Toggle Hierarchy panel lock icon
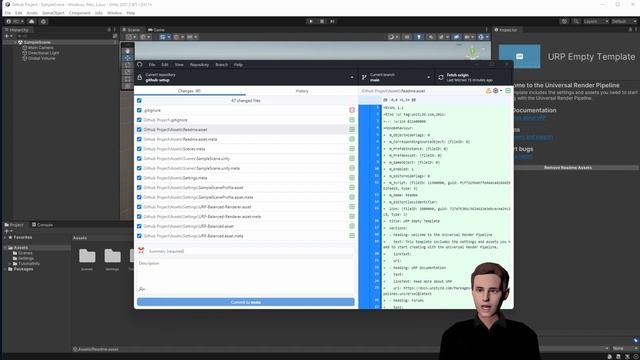Viewport: 640px width, 360px height. (x=109, y=30)
